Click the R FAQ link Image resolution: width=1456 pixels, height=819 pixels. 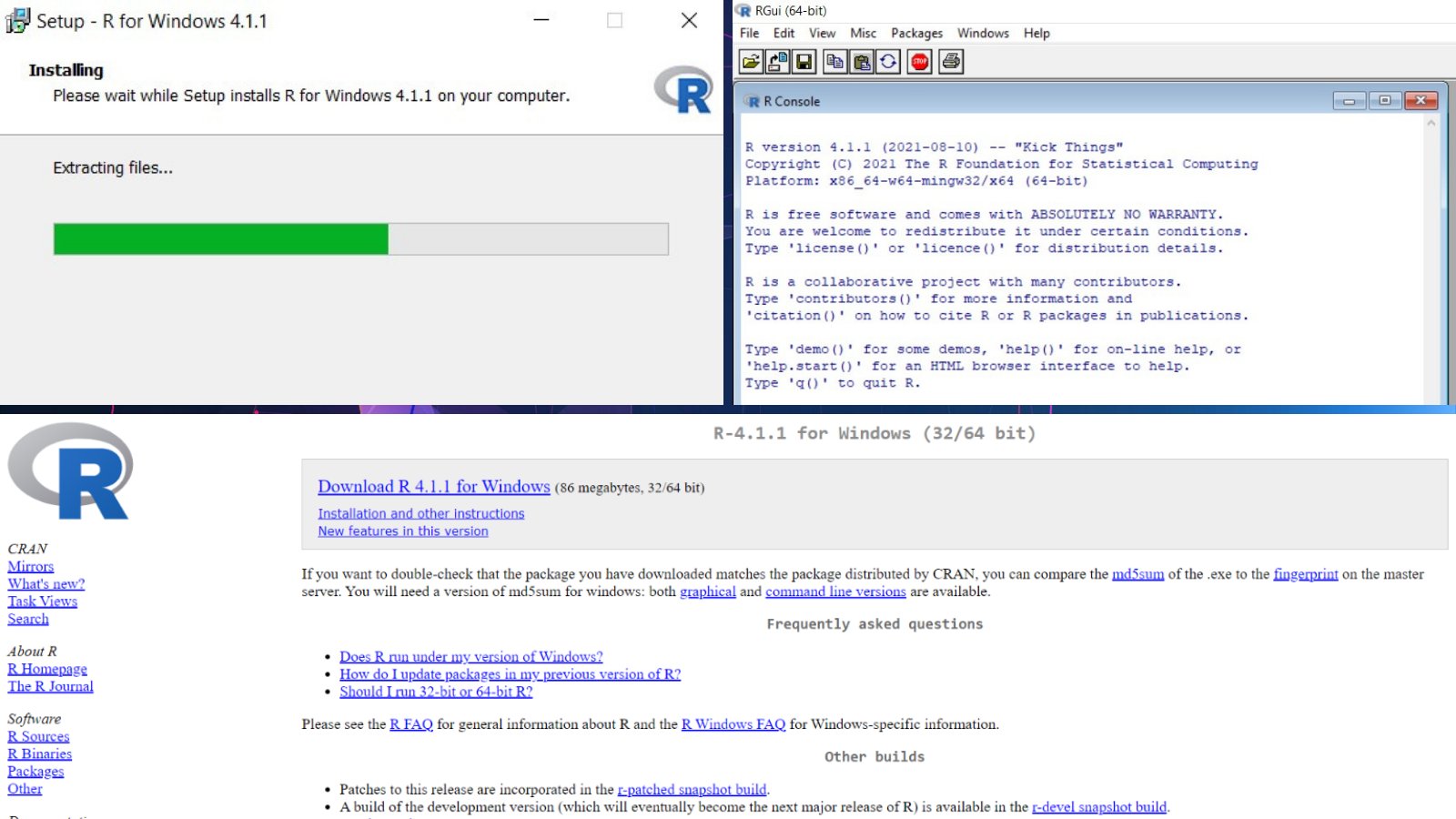point(411,724)
